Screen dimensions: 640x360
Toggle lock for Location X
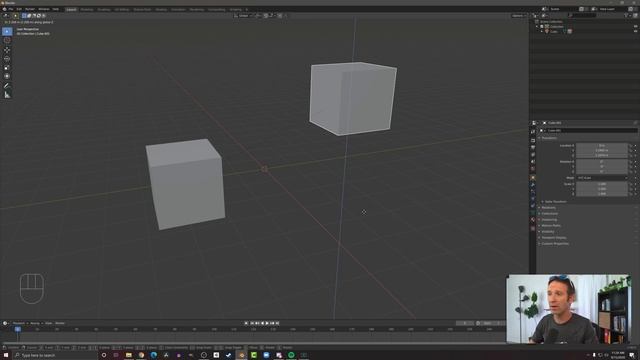631,145
